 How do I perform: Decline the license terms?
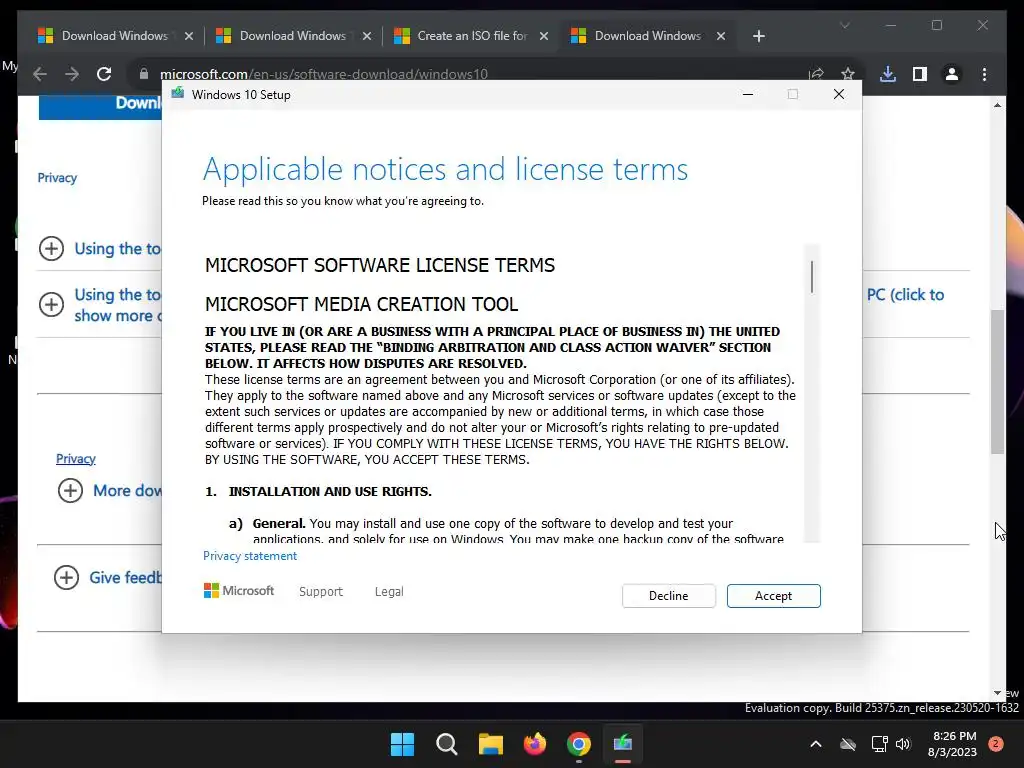(669, 596)
